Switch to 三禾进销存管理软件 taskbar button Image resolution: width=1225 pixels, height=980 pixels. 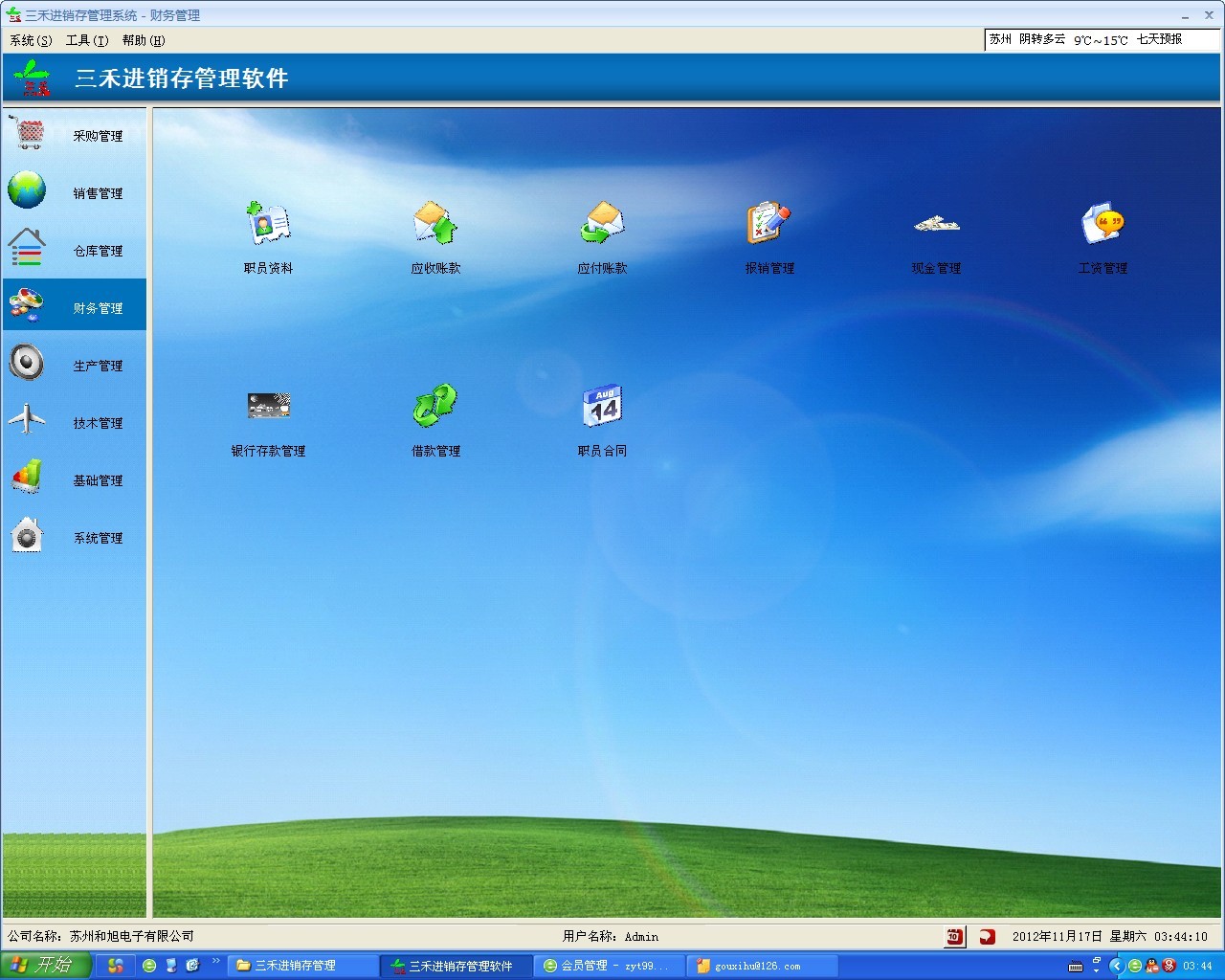tap(457, 966)
